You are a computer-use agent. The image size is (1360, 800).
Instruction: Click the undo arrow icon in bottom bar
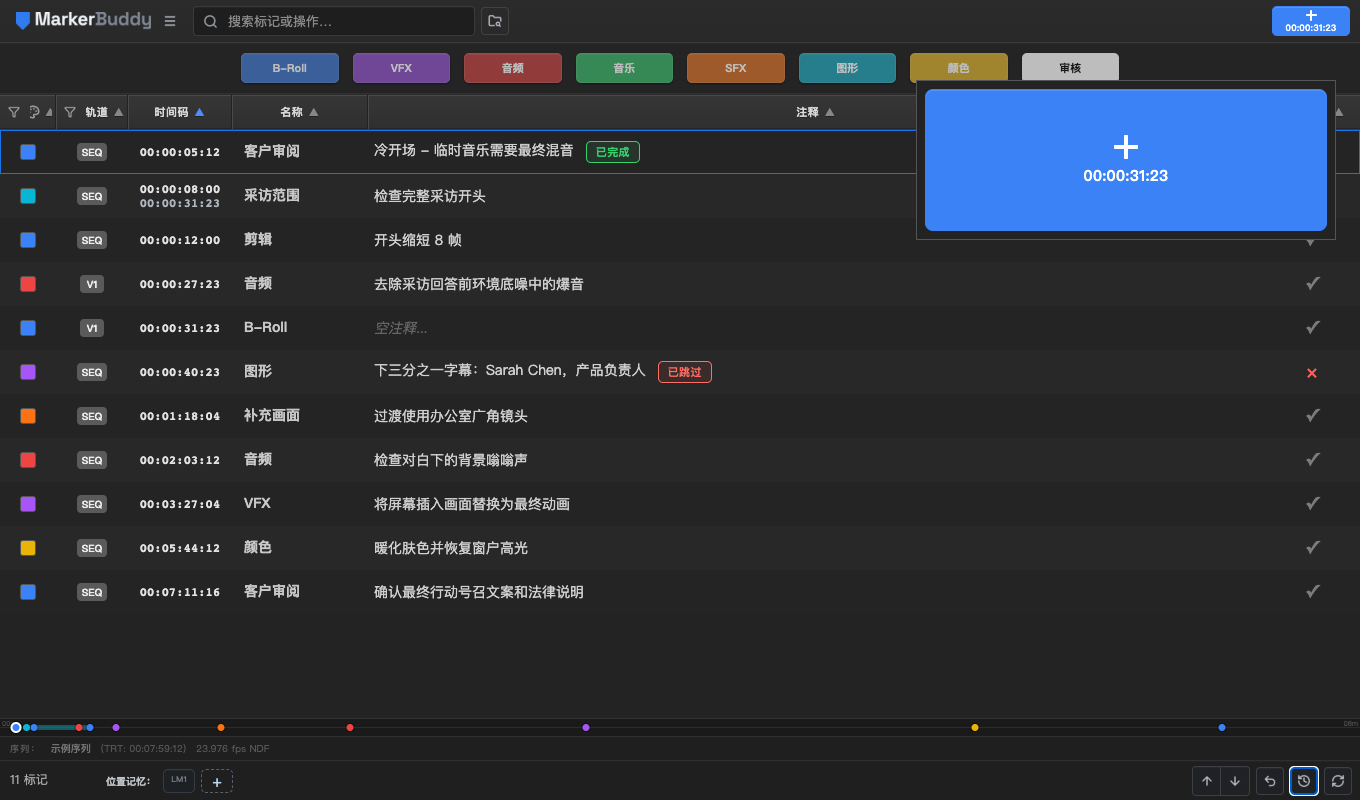1270,781
